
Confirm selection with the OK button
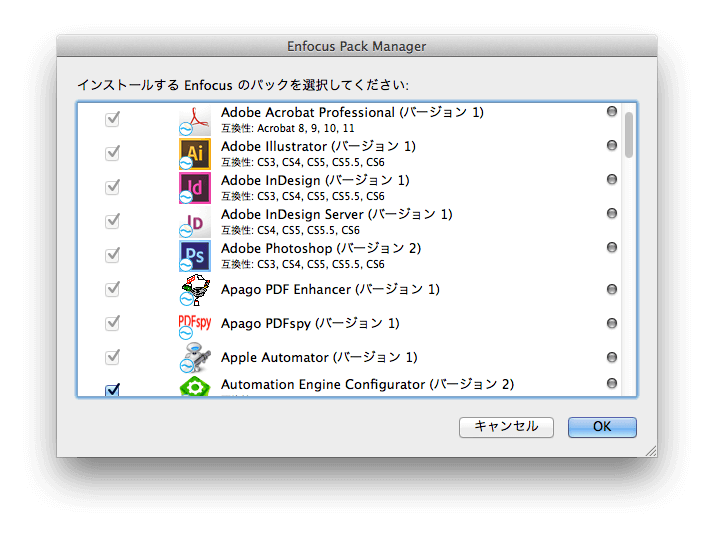602,427
